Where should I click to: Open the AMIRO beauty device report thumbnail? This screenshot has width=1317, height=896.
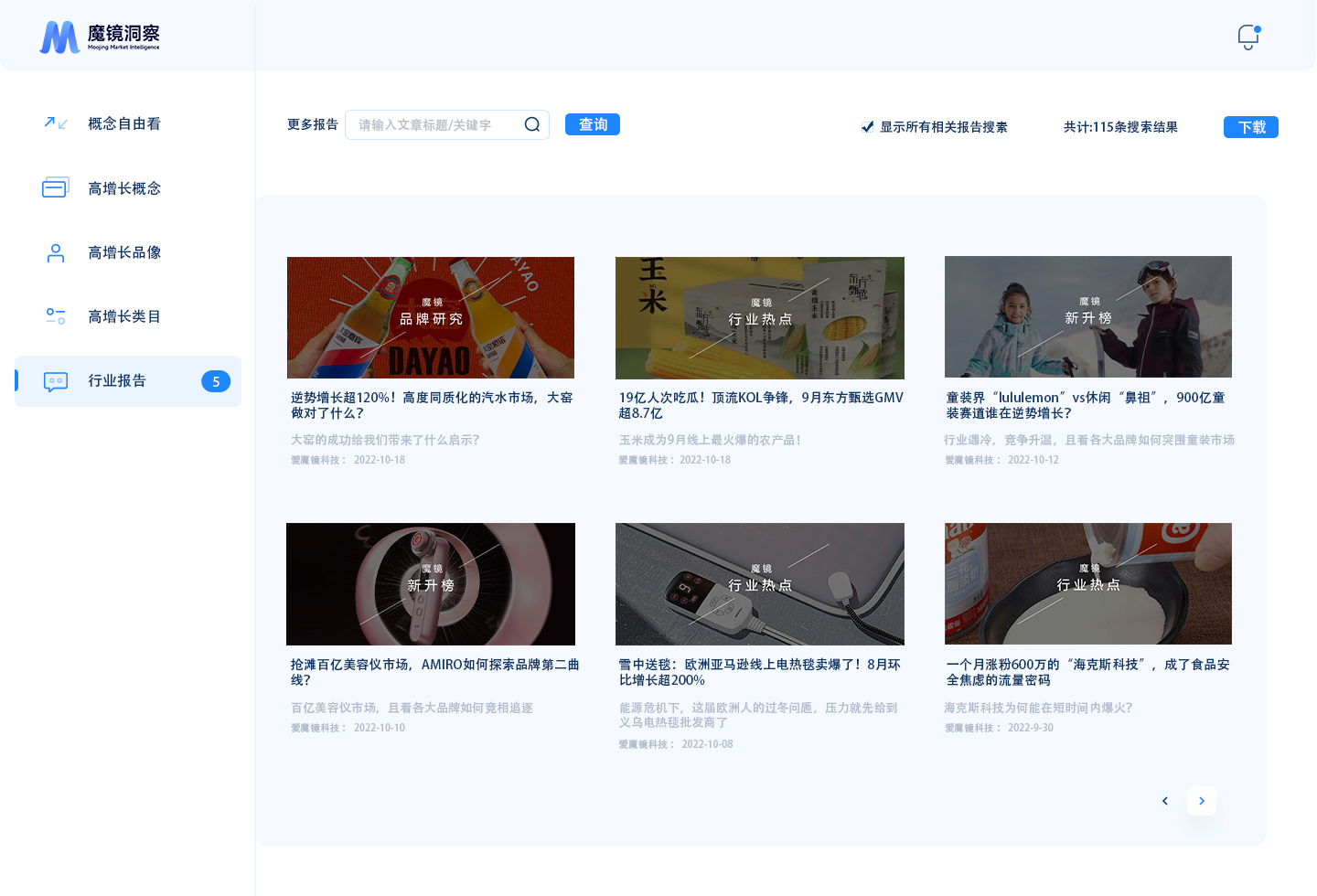pos(431,584)
